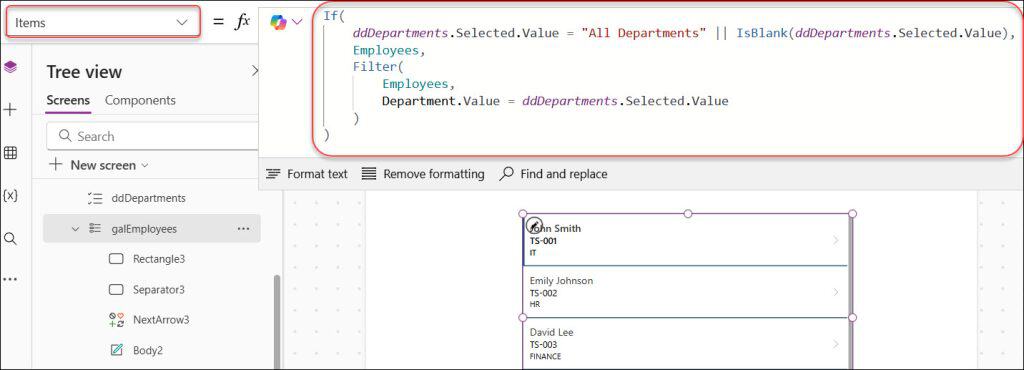Open the Copilot icon menu
Screen dimensions: 1024x370
[279, 22]
